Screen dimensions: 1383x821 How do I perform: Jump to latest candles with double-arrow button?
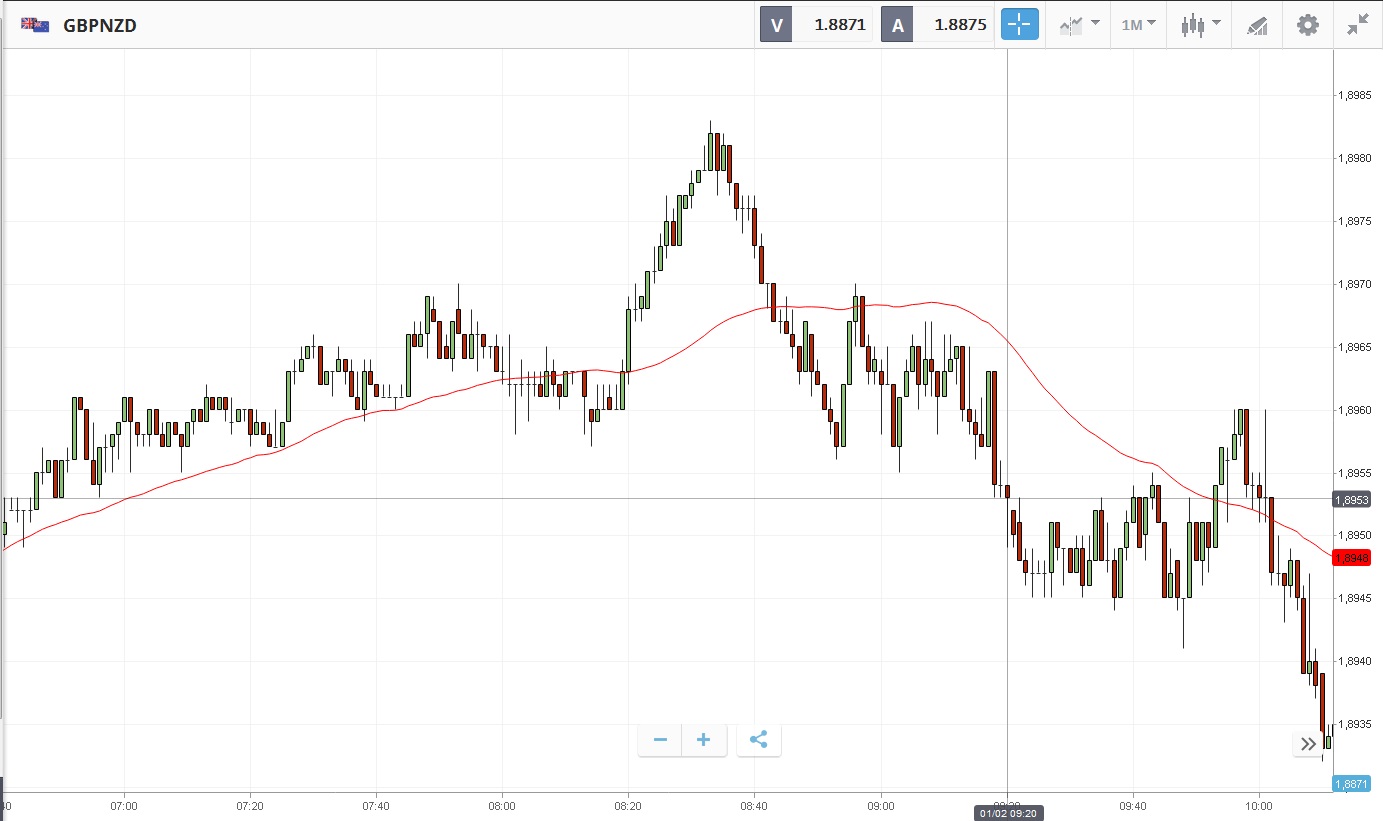pos(1308,744)
